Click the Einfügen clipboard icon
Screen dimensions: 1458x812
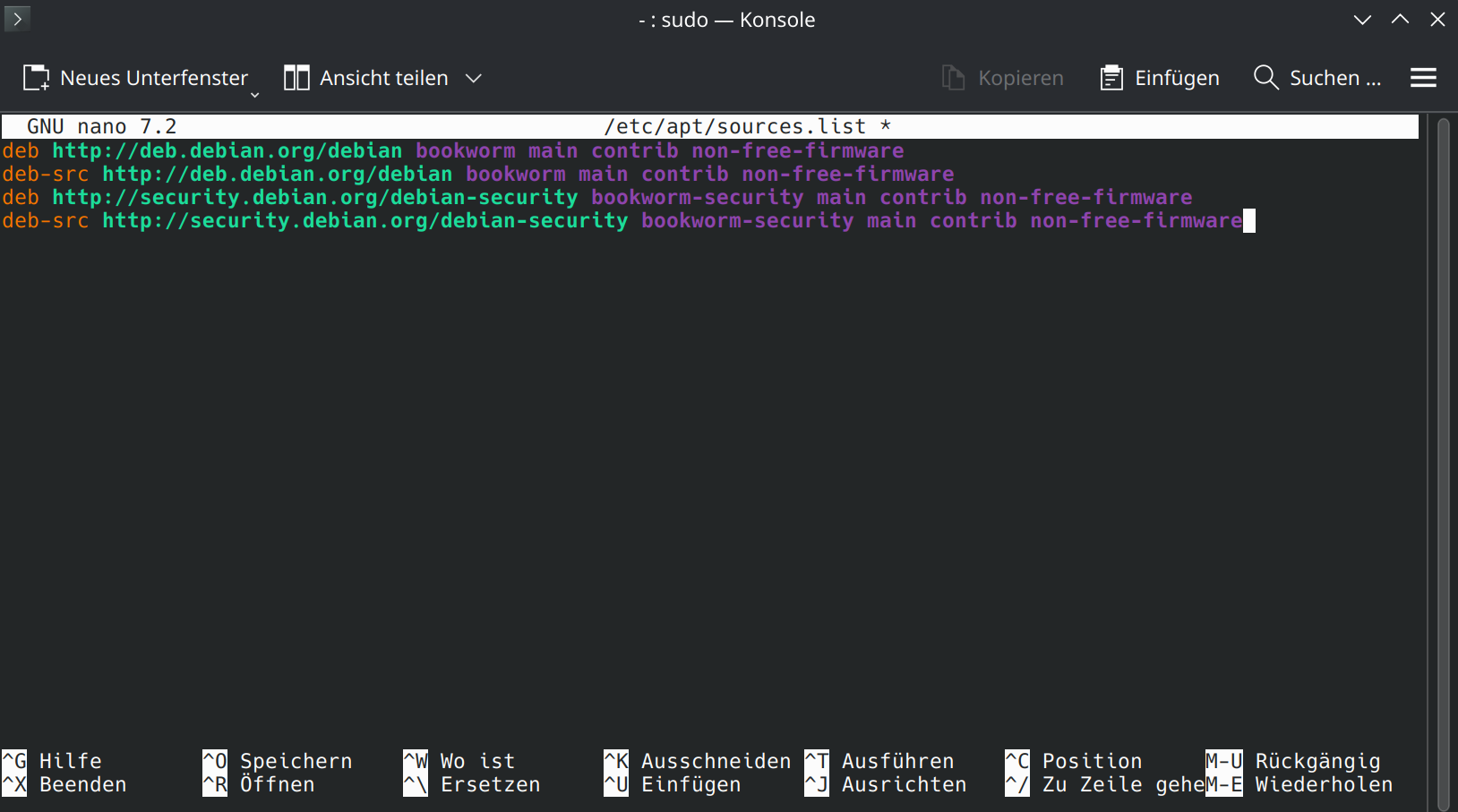click(x=1111, y=78)
